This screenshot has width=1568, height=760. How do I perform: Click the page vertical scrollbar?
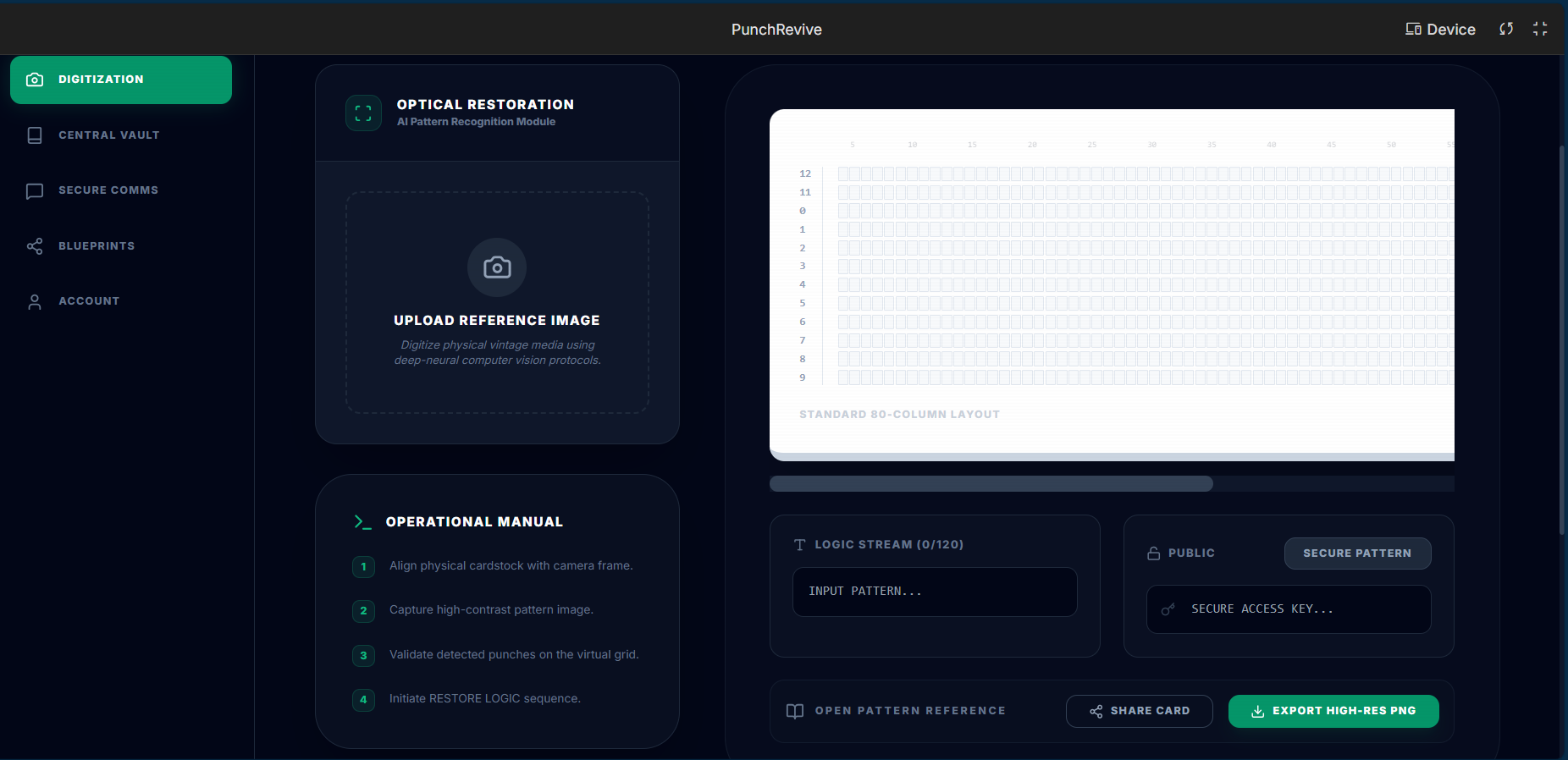tap(1563, 339)
